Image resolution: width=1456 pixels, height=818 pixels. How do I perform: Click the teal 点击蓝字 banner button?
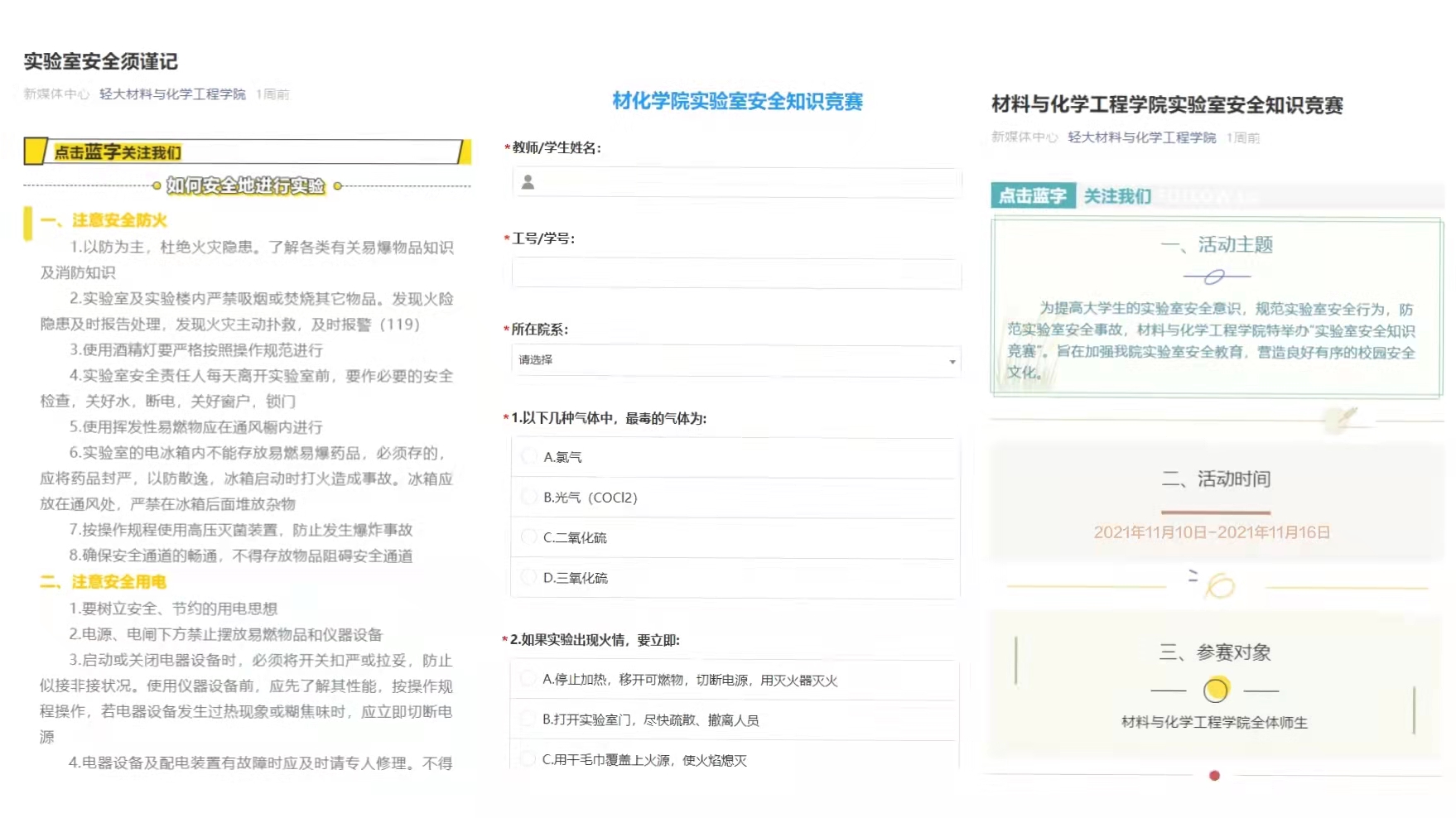[1033, 195]
